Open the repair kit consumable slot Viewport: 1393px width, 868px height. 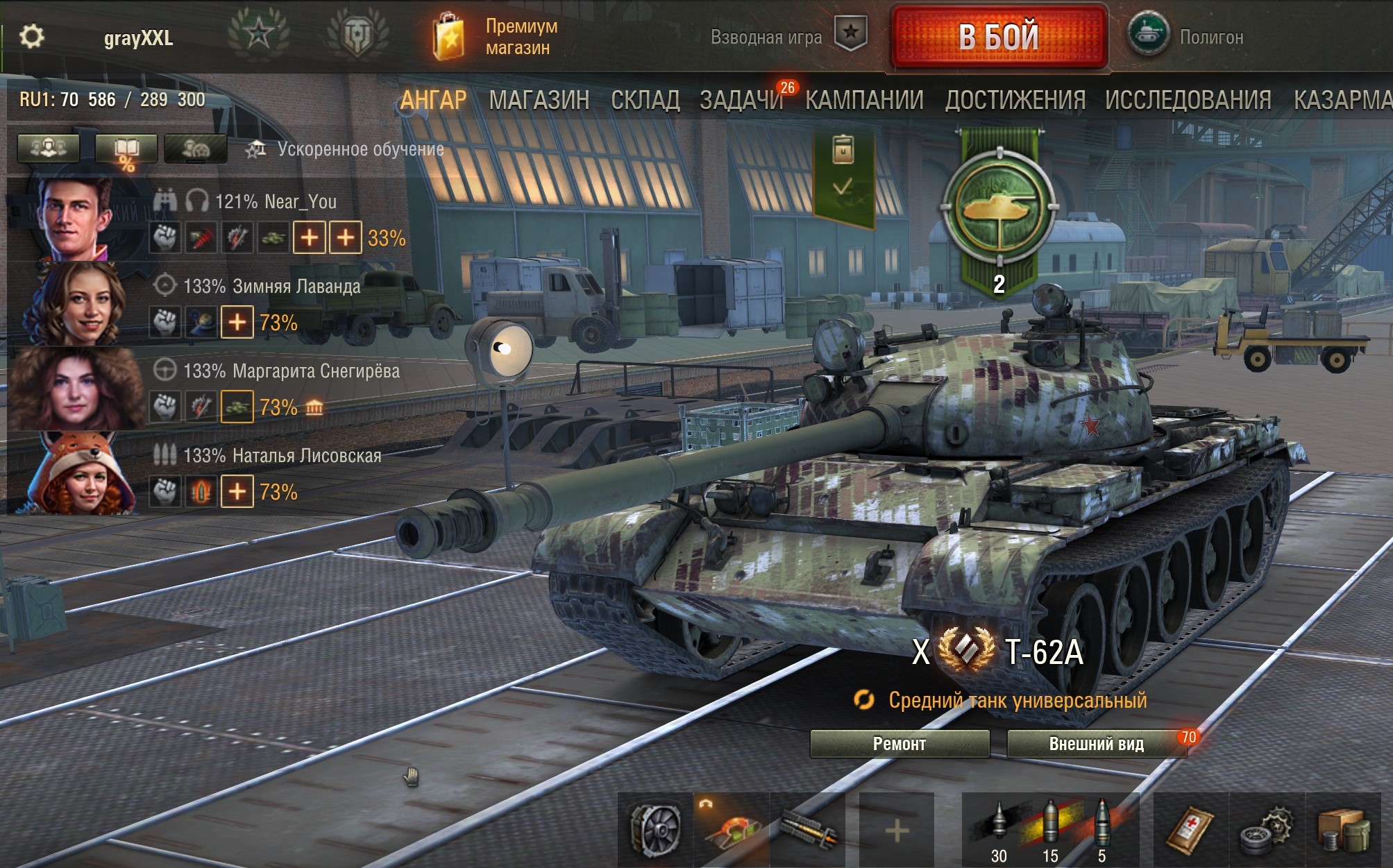(1267, 828)
